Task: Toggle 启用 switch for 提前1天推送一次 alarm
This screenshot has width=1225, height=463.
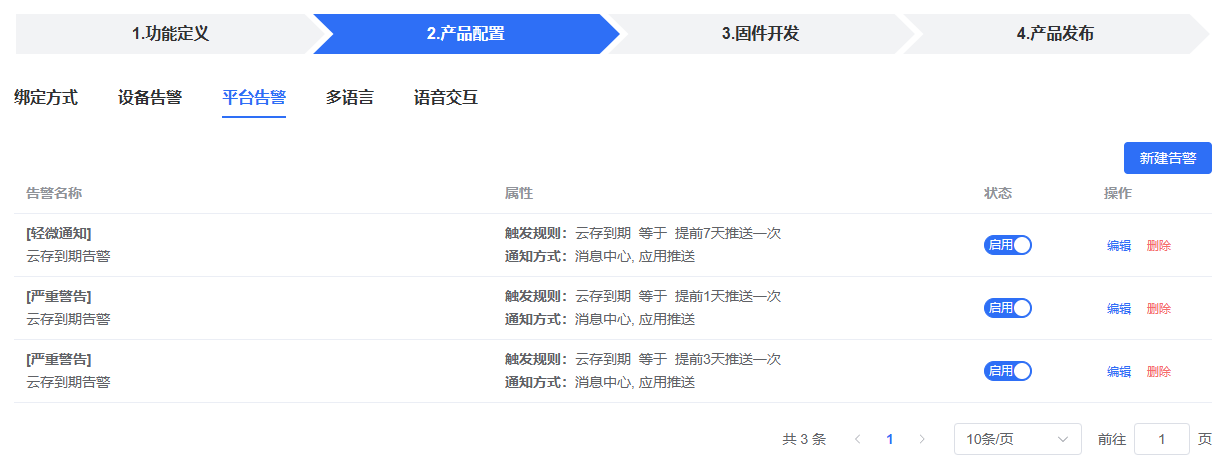Action: pos(1008,308)
